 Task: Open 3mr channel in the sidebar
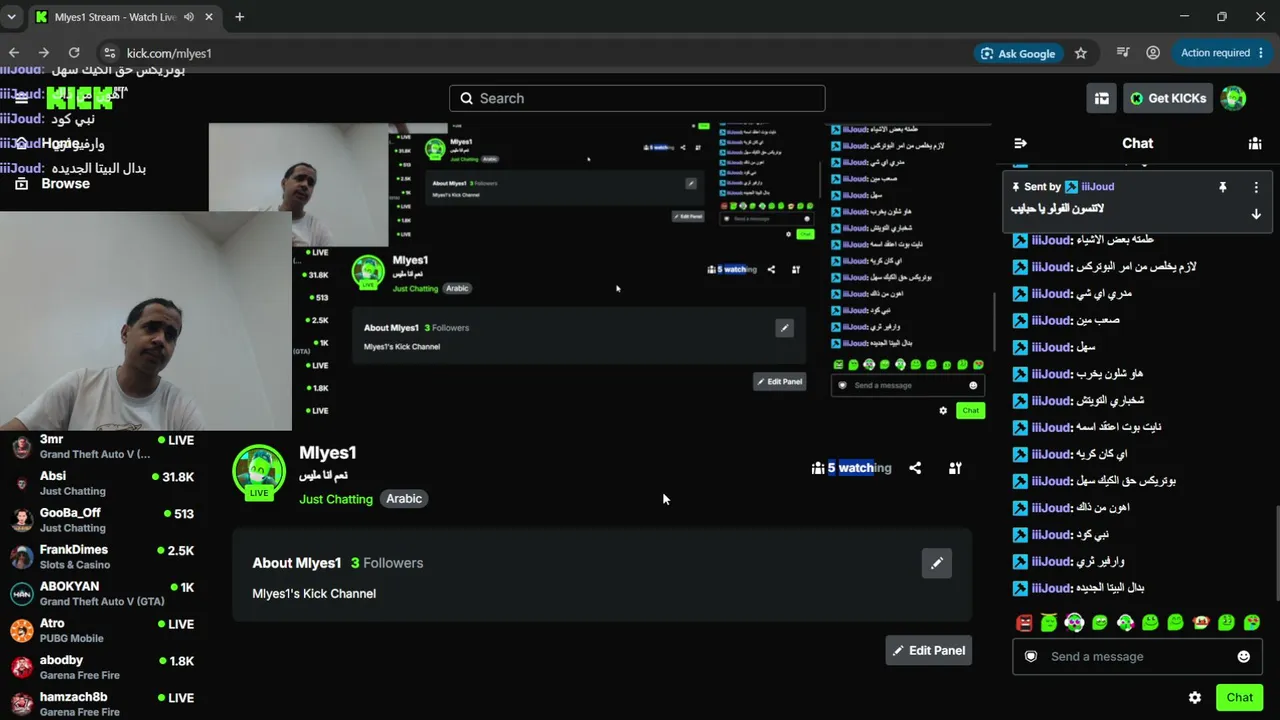coord(103,446)
